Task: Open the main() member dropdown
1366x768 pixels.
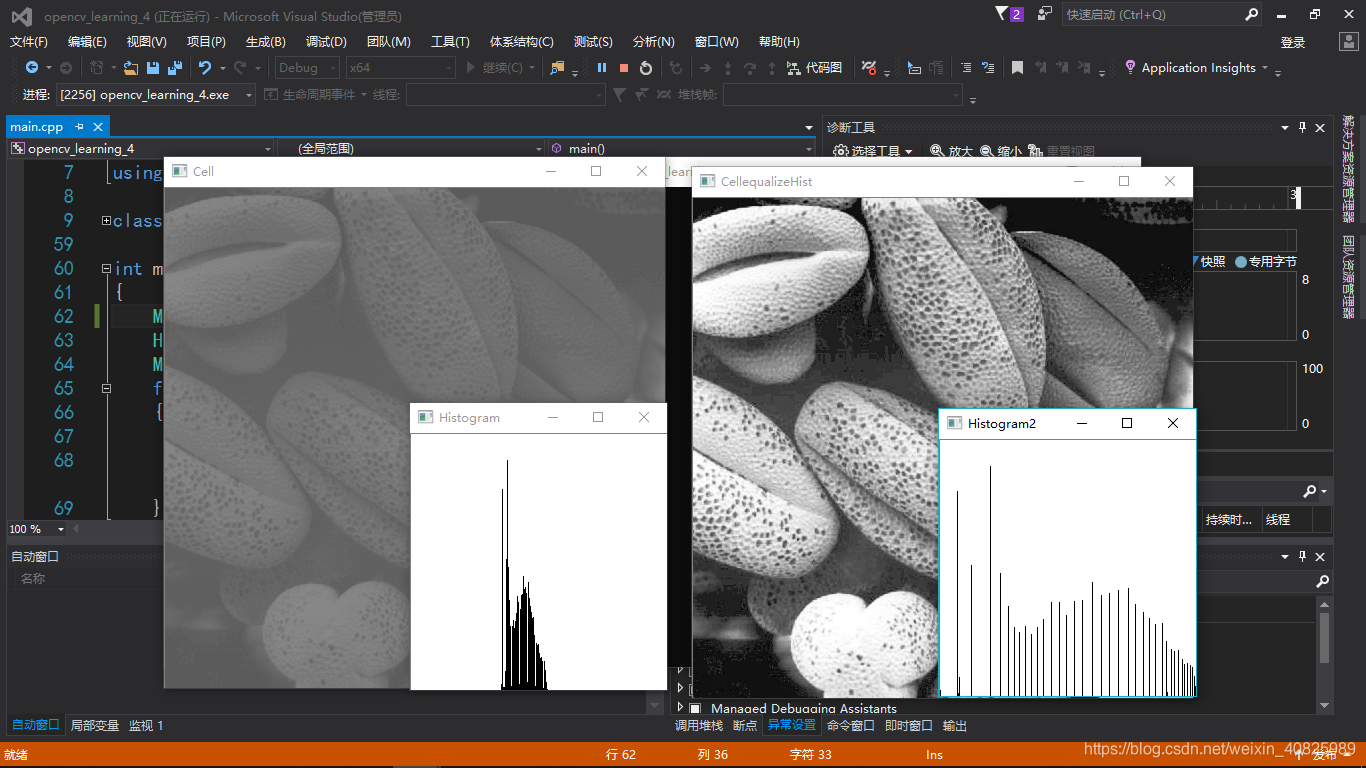Action: pos(680,148)
